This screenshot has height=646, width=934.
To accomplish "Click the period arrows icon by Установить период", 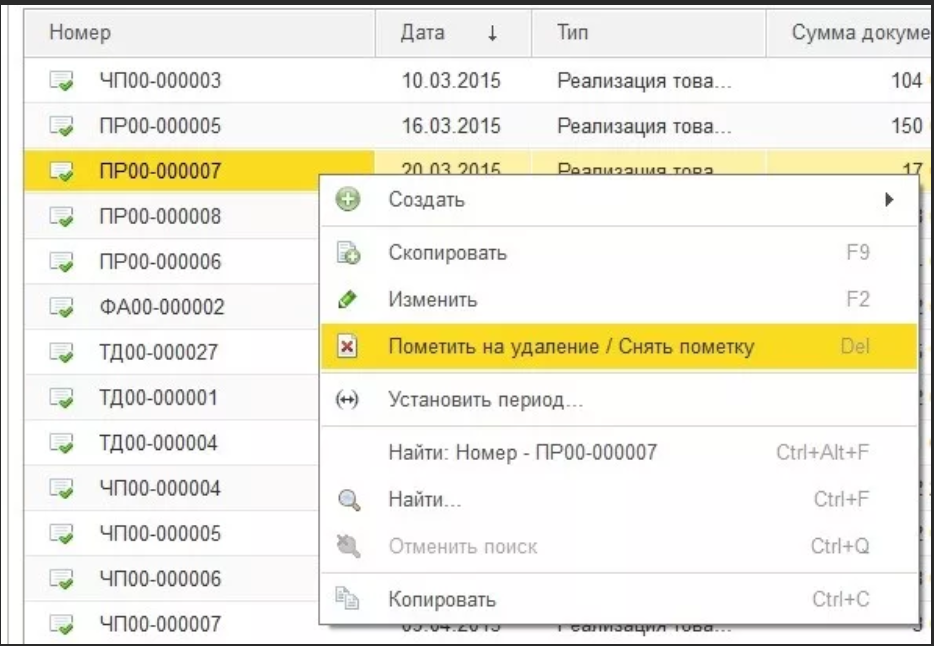I will [x=347, y=400].
